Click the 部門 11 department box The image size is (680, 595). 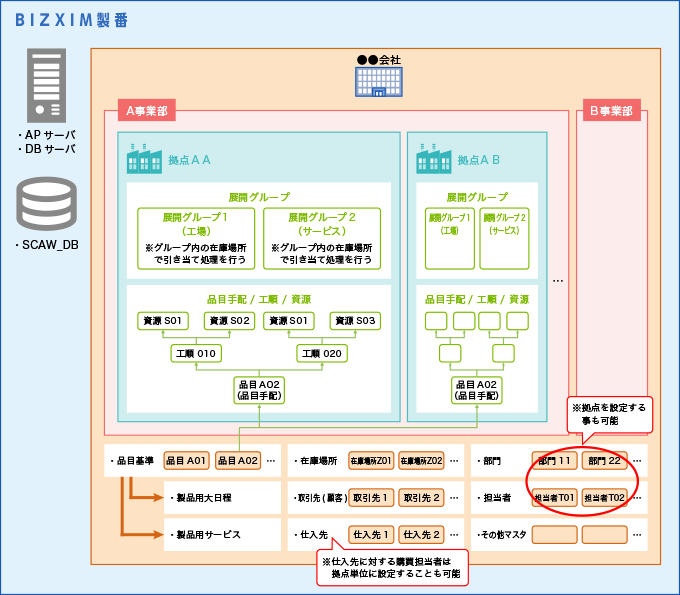(x=554, y=461)
